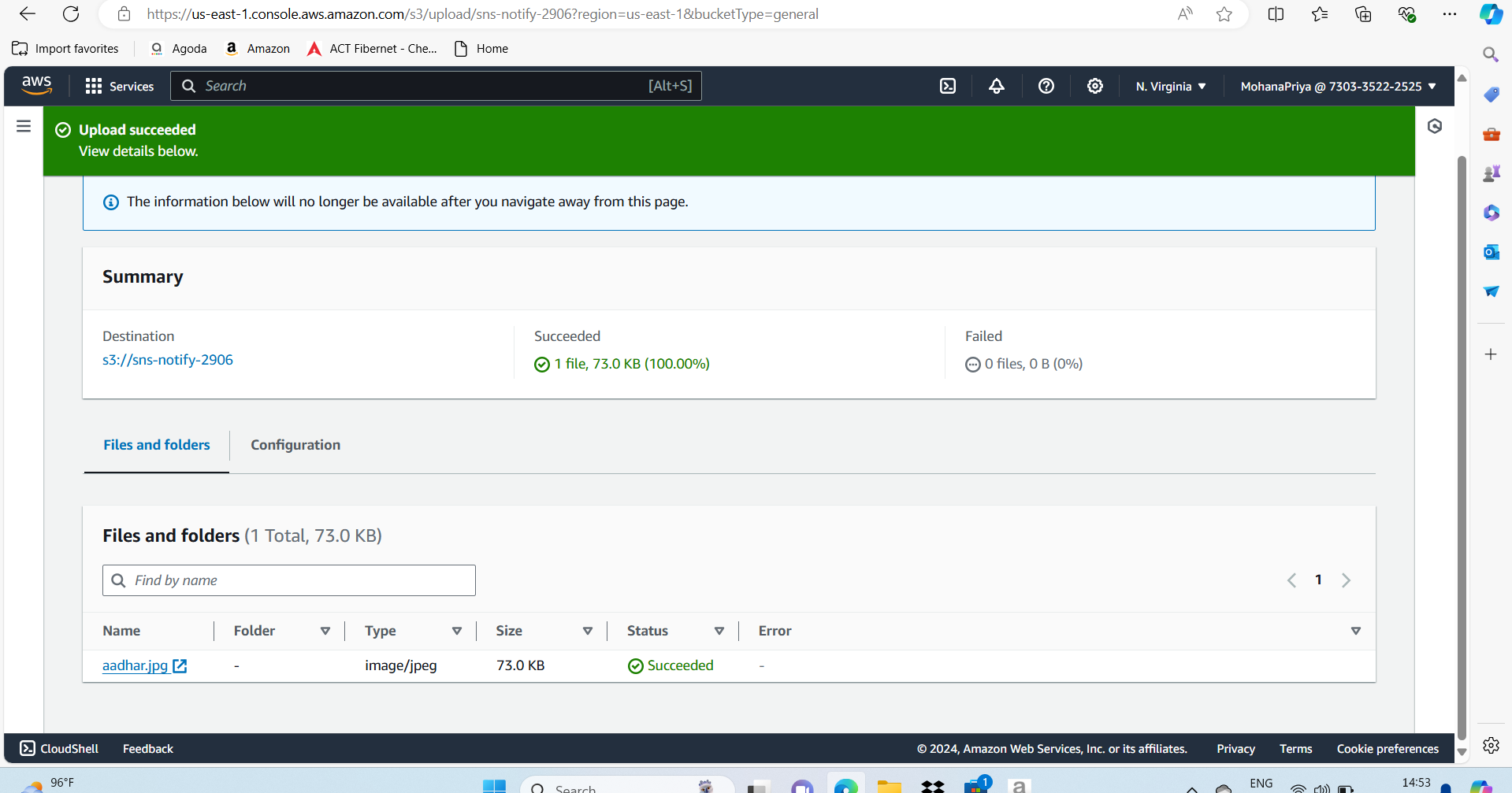1512x793 pixels.
Task: Click the browser address bar URL
Action: tap(482, 14)
